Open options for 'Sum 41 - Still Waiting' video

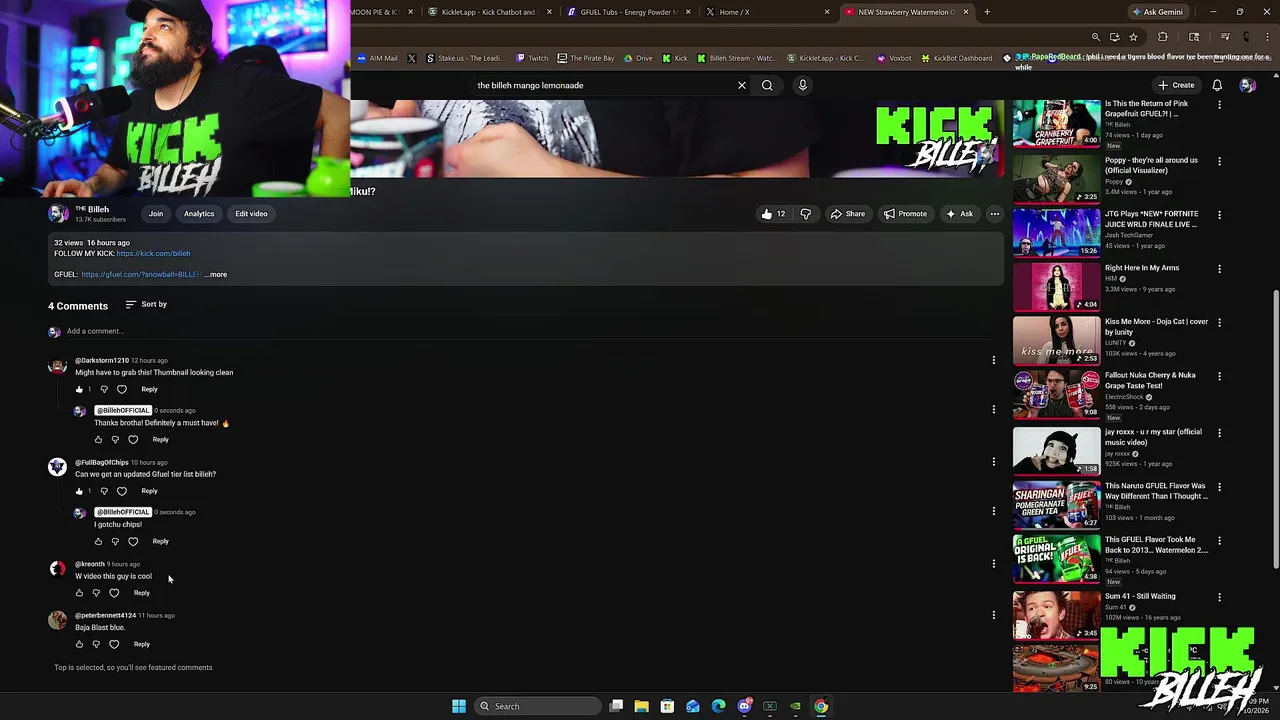1219,597
